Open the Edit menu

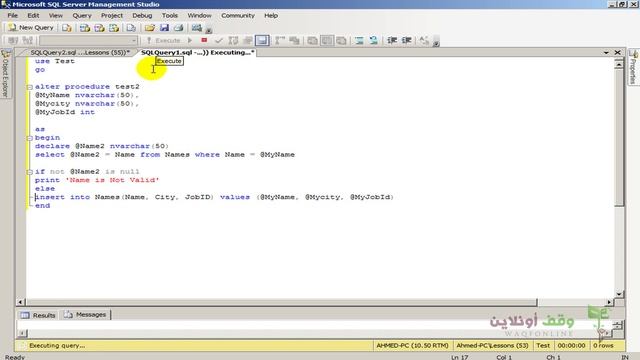click(33, 16)
